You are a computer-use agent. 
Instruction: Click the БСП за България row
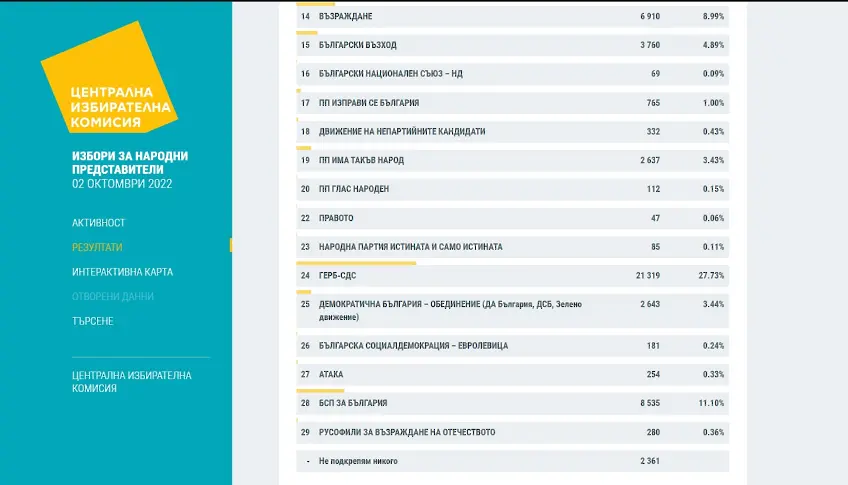(512, 403)
